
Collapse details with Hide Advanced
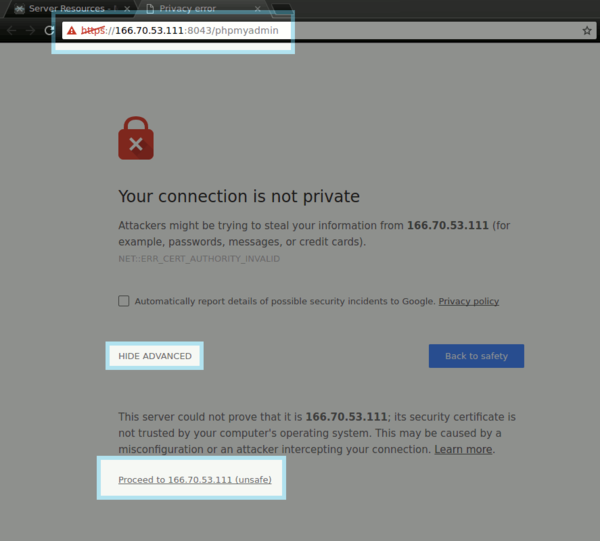[x=155, y=356]
